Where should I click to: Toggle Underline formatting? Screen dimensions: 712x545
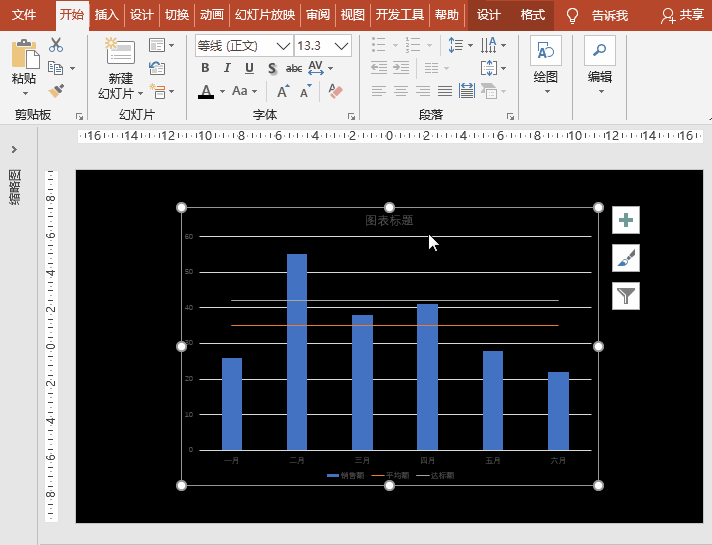pos(249,68)
